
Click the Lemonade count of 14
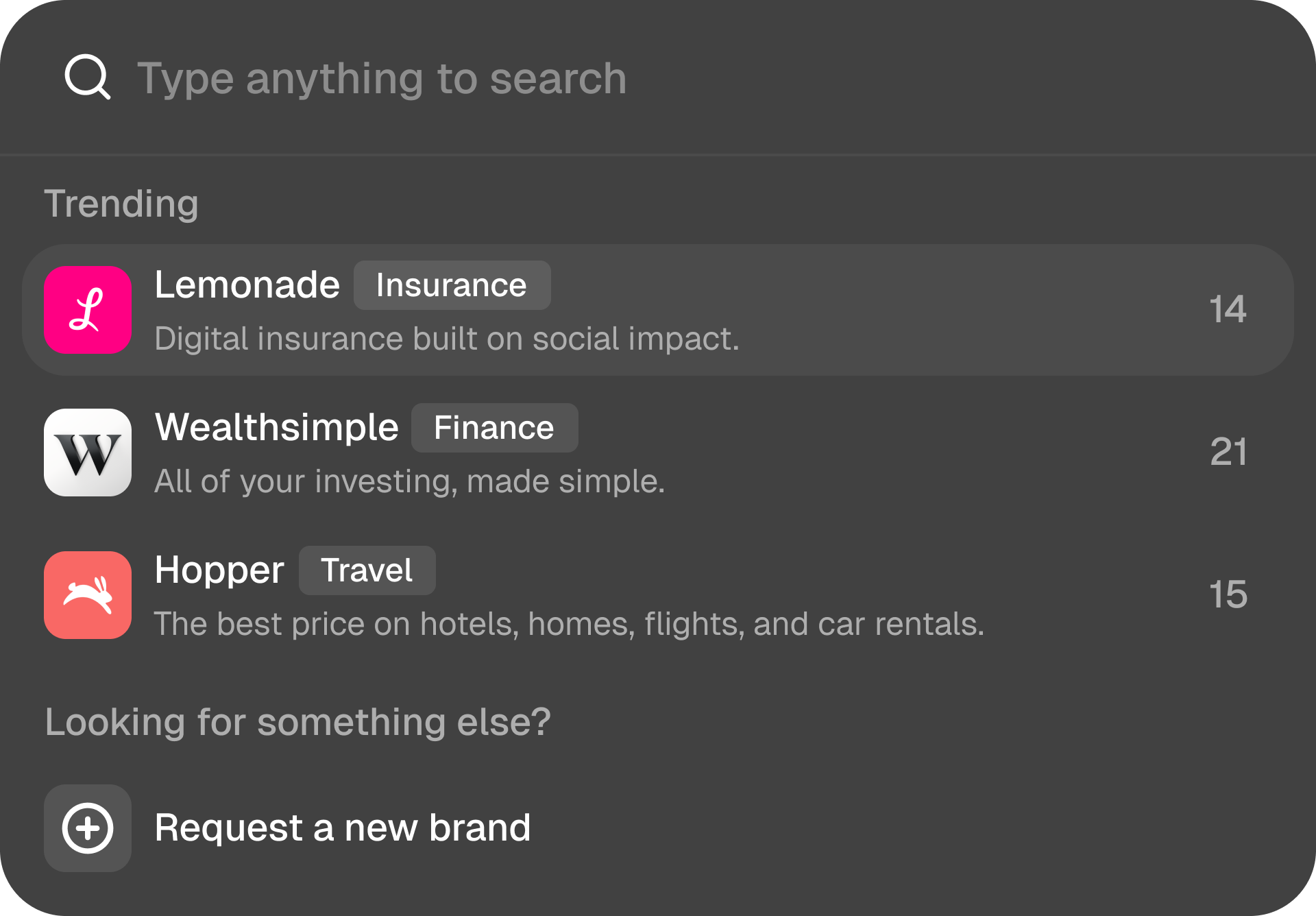(x=1228, y=309)
